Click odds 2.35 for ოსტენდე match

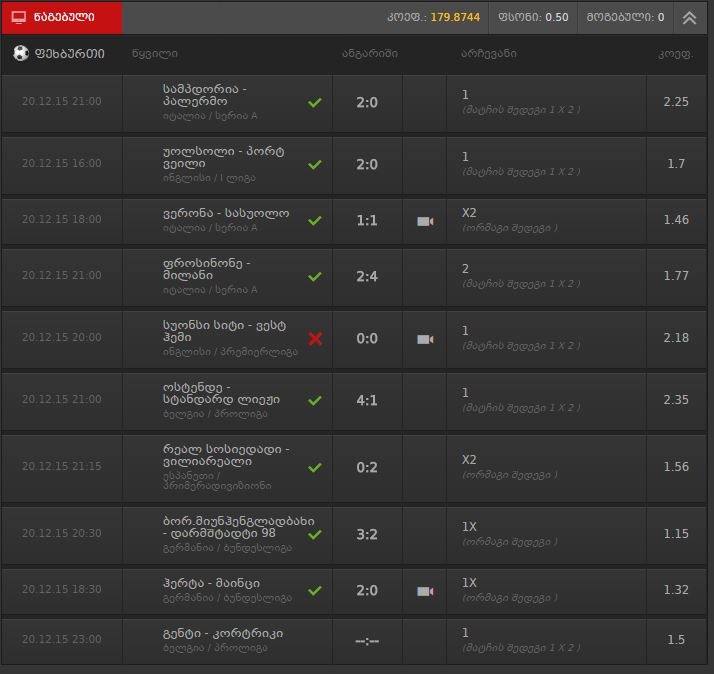tap(676, 399)
